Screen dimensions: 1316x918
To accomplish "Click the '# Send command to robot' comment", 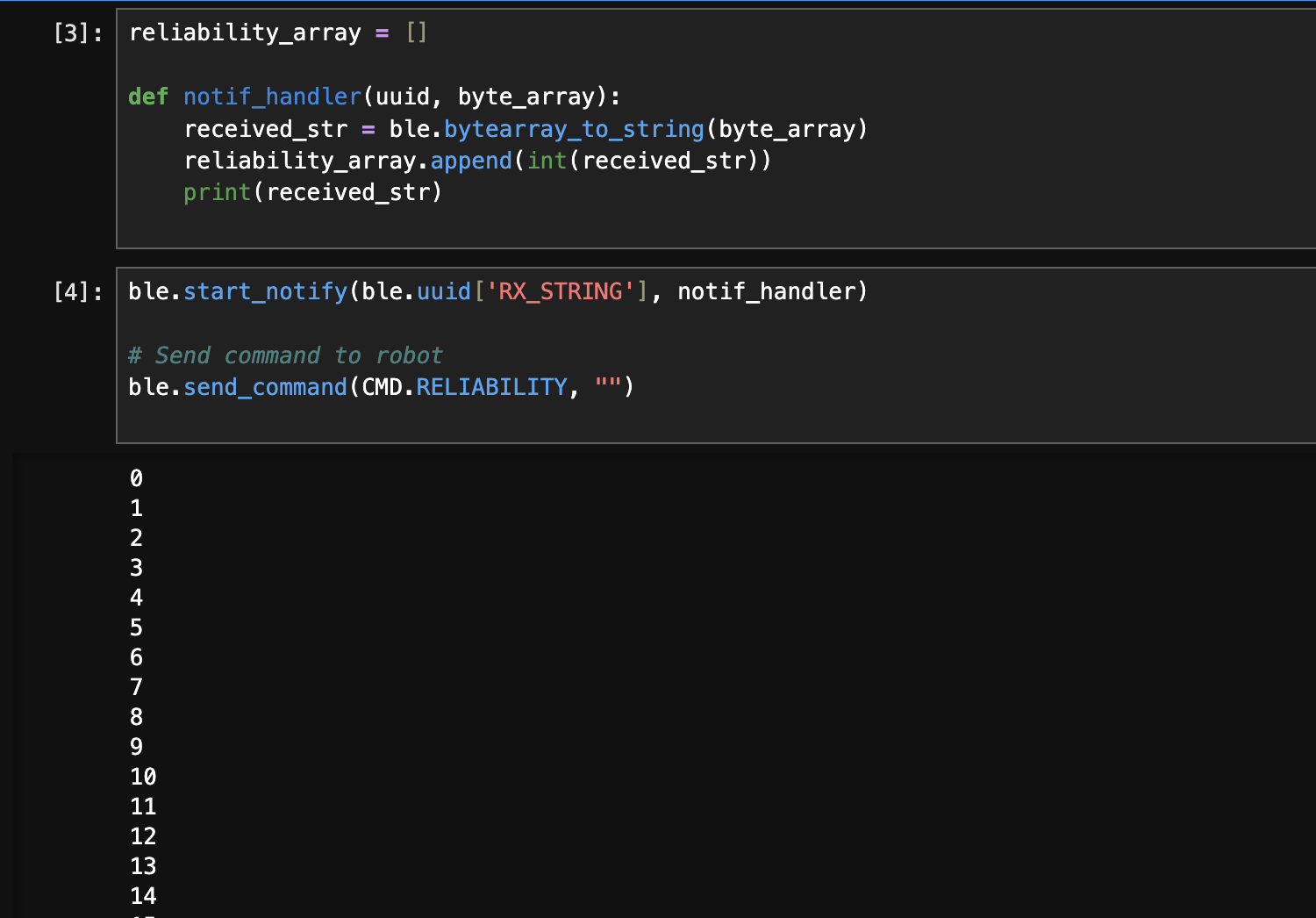I will click(285, 355).
